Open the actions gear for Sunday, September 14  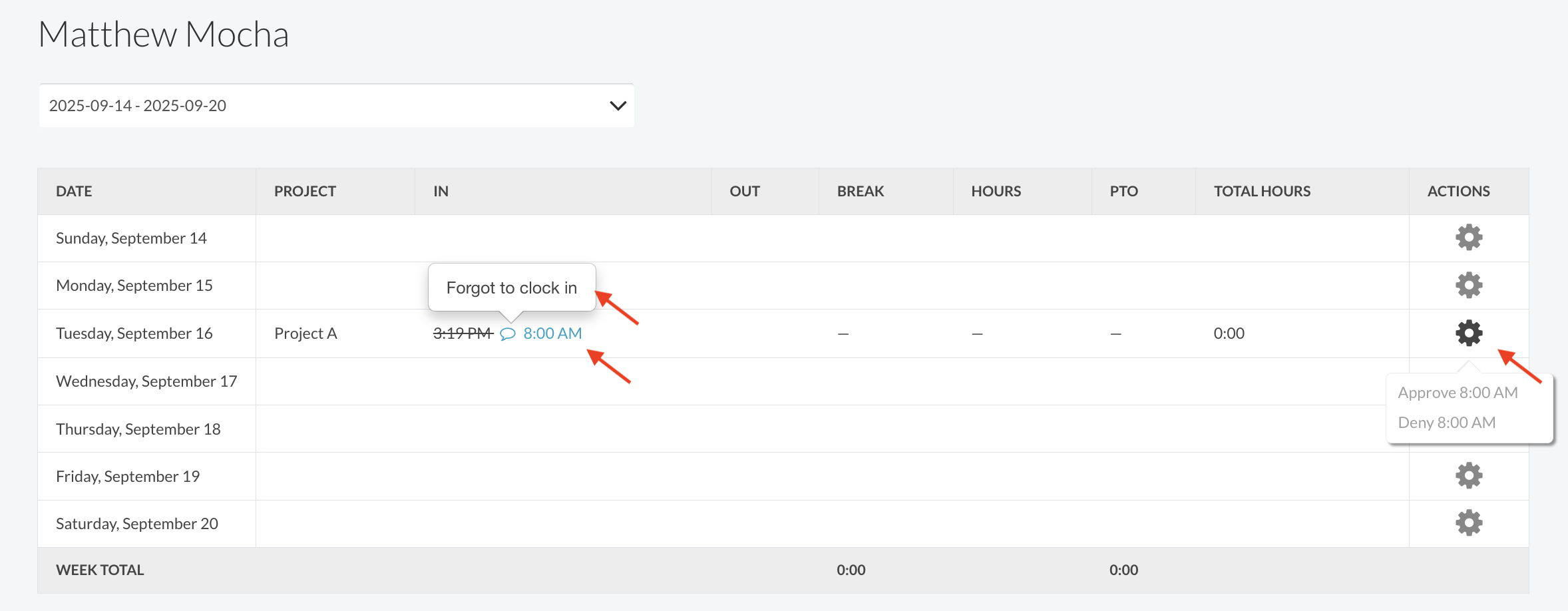point(1468,238)
